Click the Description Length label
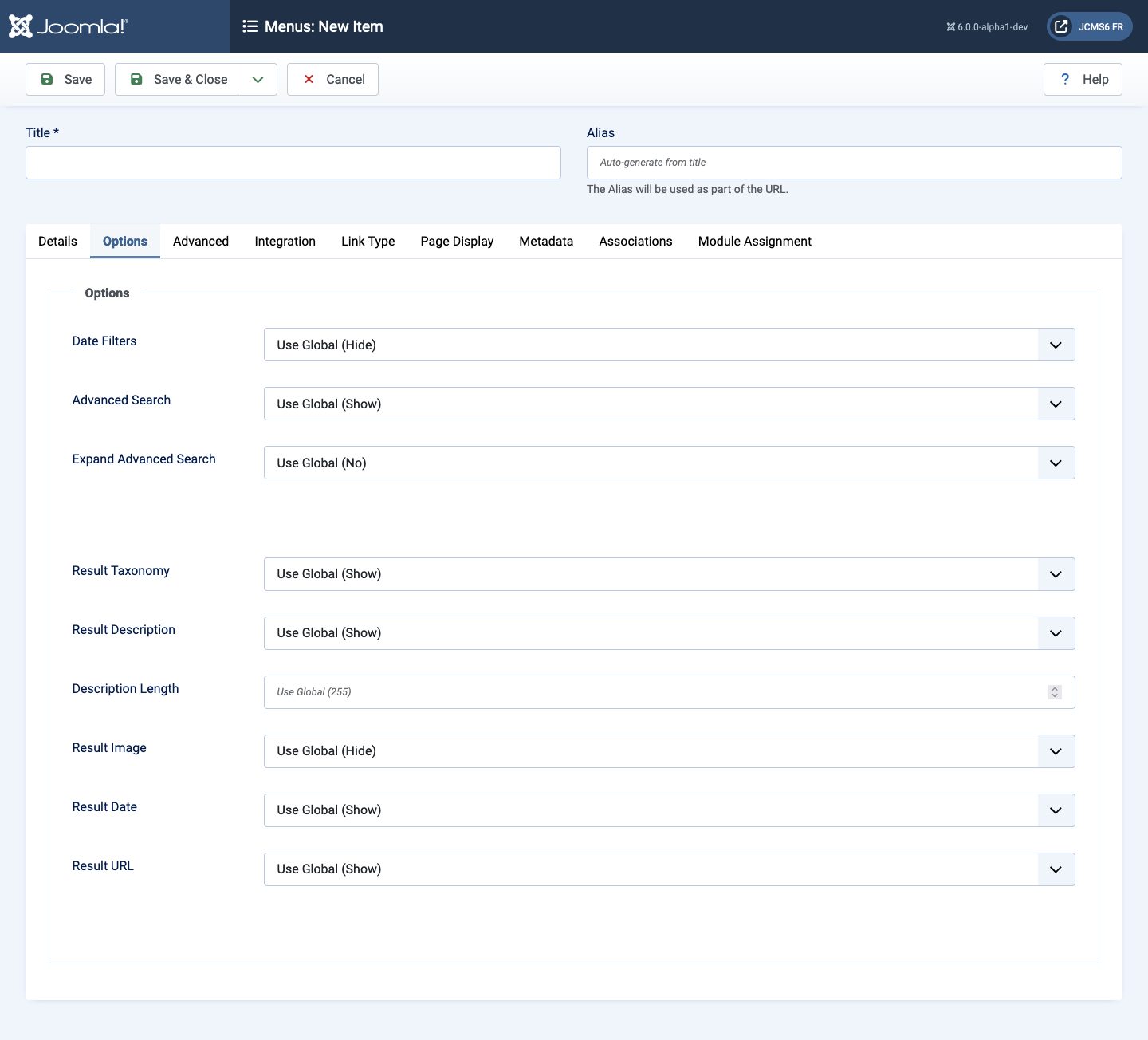Image resolution: width=1148 pixels, height=1040 pixels. pos(126,688)
